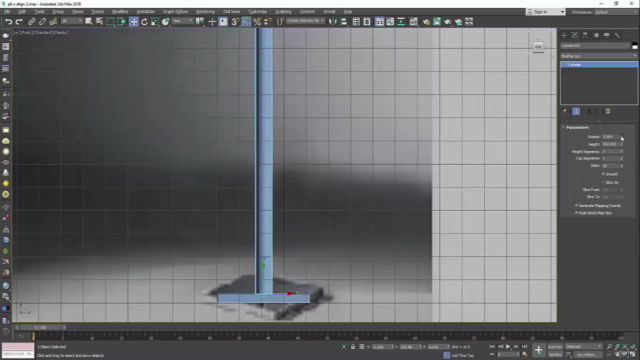Image resolution: width=640 pixels, height=360 pixels.
Task: Click the Remove Modifier trash icon
Action: 596,111
